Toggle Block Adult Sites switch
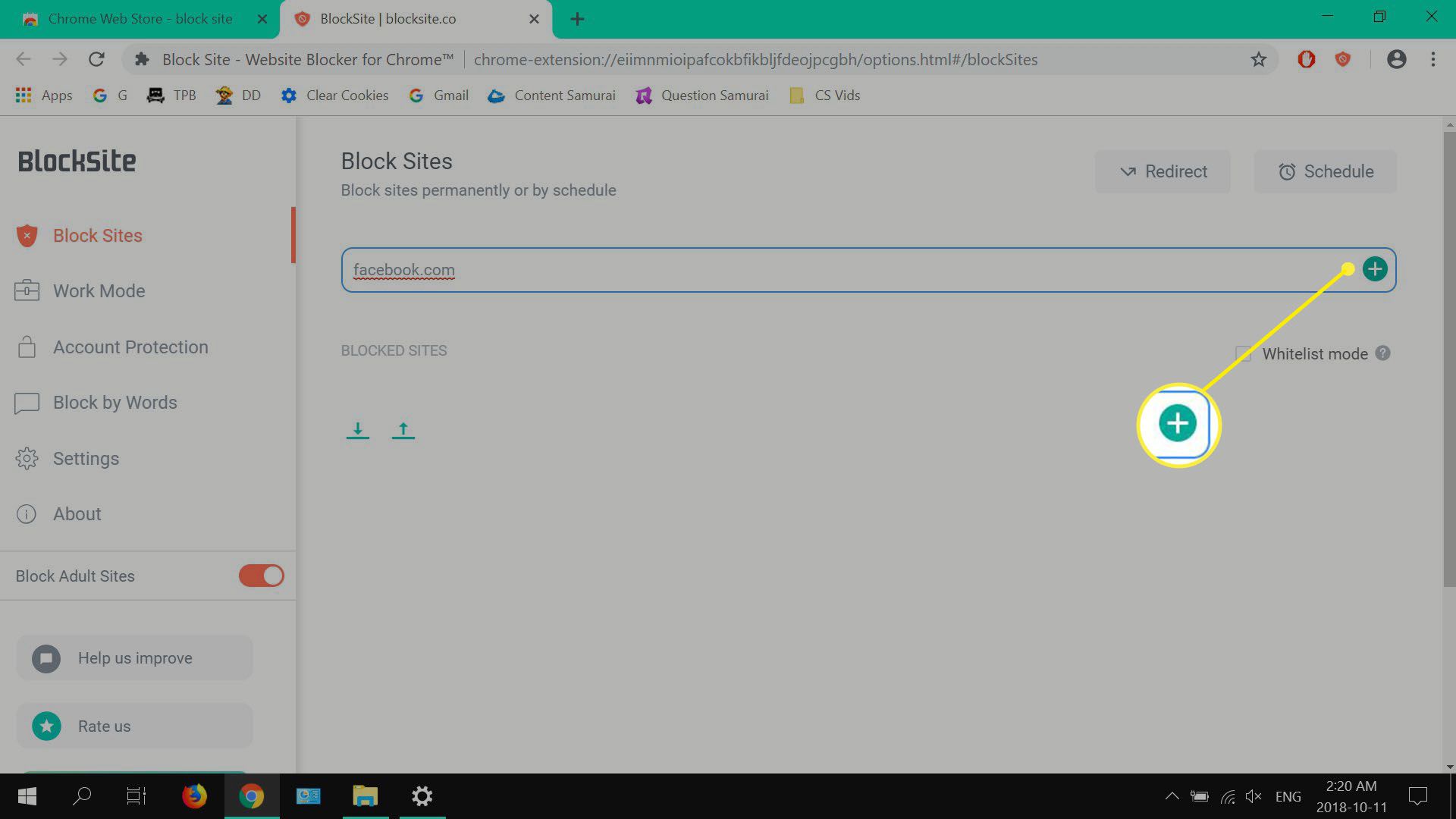 pyautogui.click(x=262, y=576)
